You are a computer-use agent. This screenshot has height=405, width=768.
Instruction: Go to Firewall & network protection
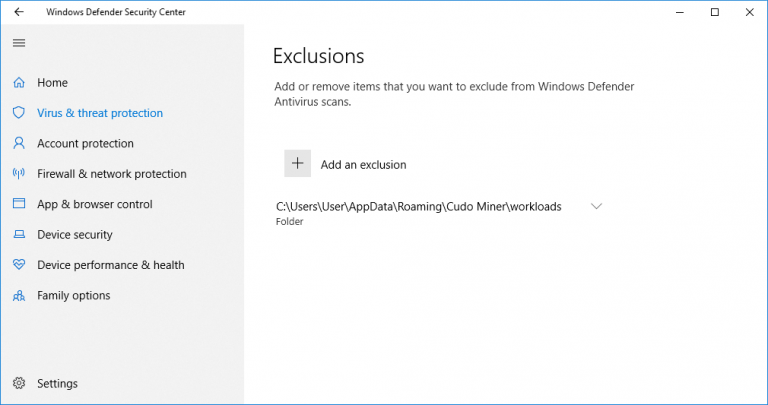pos(112,174)
